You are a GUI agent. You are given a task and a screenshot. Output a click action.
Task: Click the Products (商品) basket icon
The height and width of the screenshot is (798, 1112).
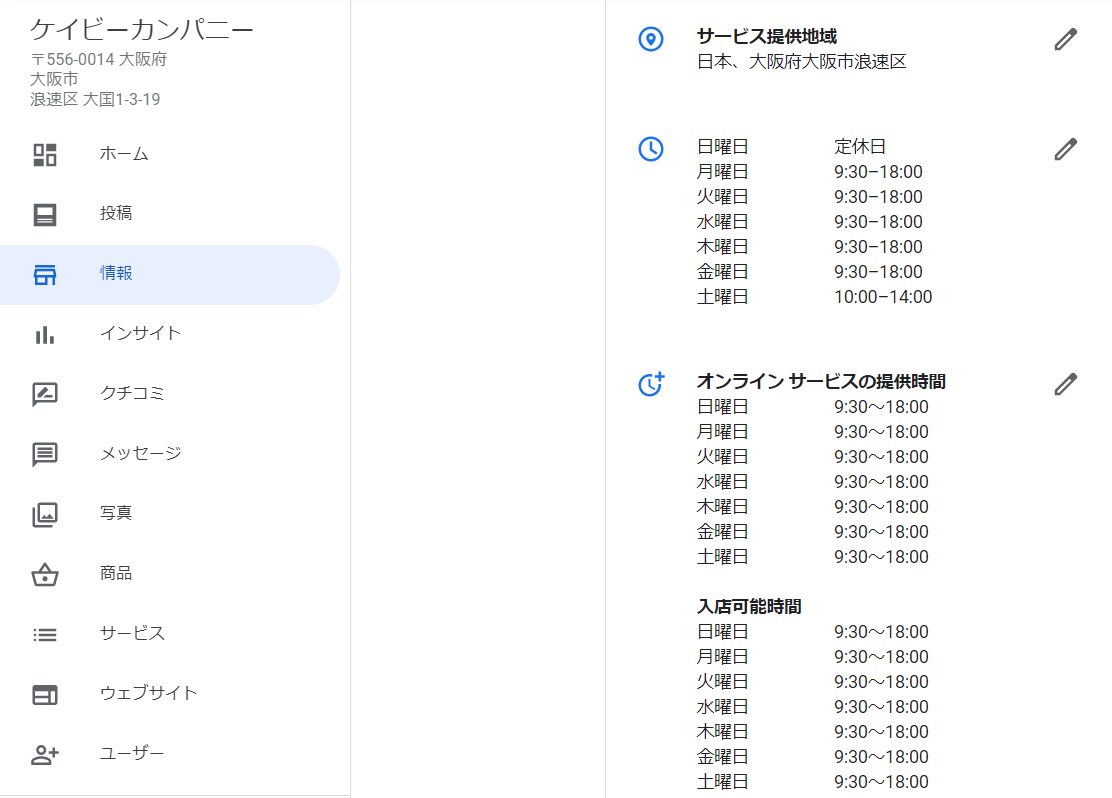coord(45,575)
